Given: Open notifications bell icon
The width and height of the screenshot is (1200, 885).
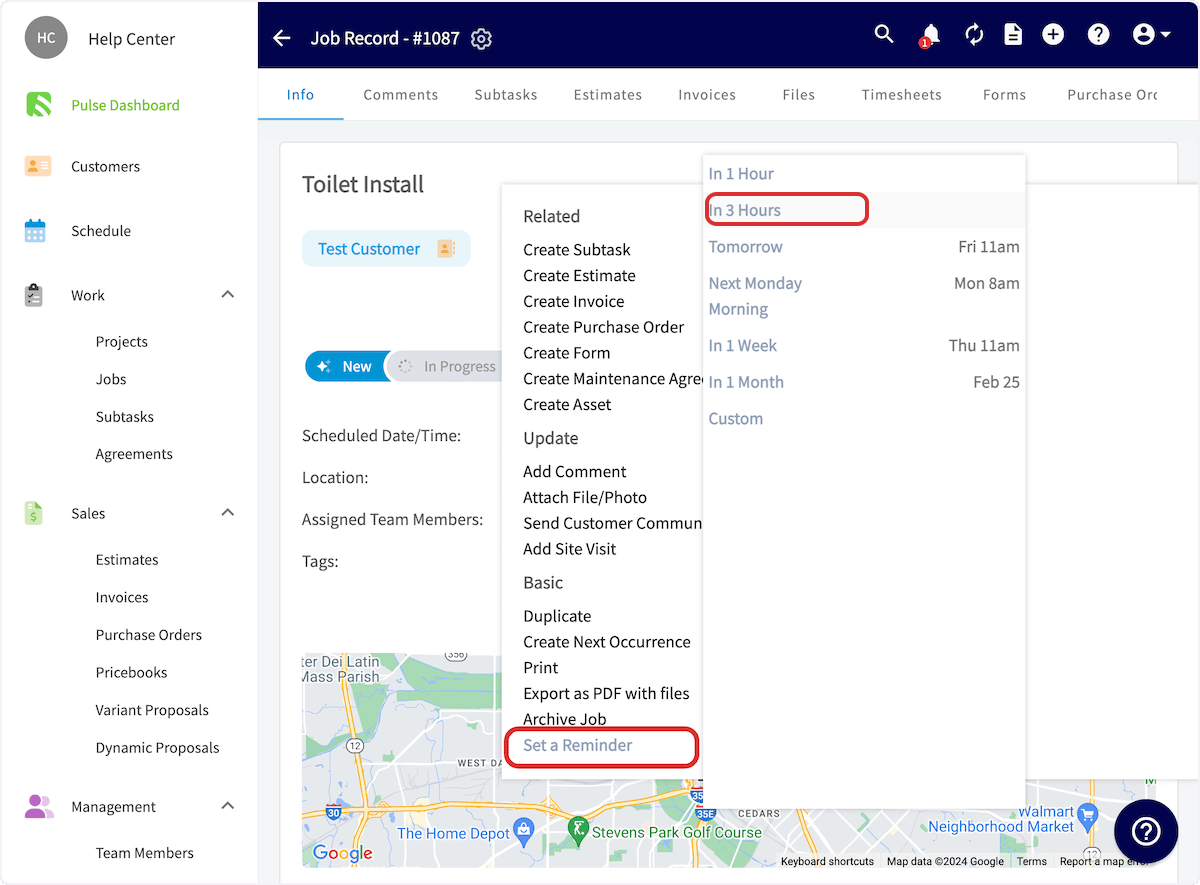Looking at the screenshot, I should [x=930, y=35].
